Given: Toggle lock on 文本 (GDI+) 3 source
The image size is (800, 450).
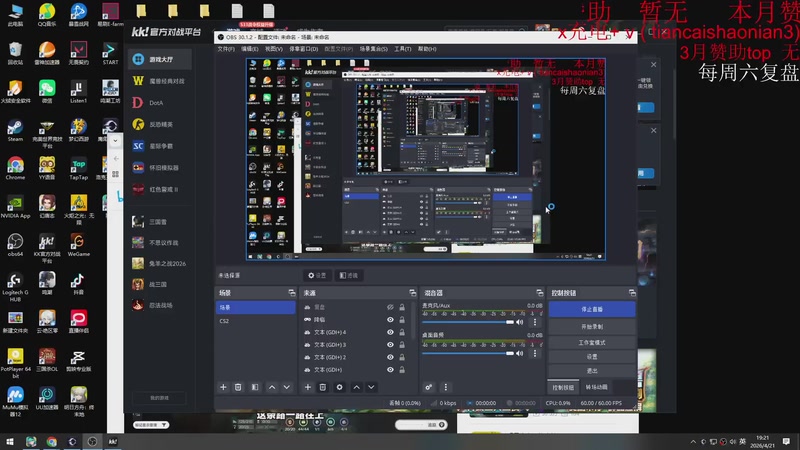Looking at the screenshot, I should point(402,344).
